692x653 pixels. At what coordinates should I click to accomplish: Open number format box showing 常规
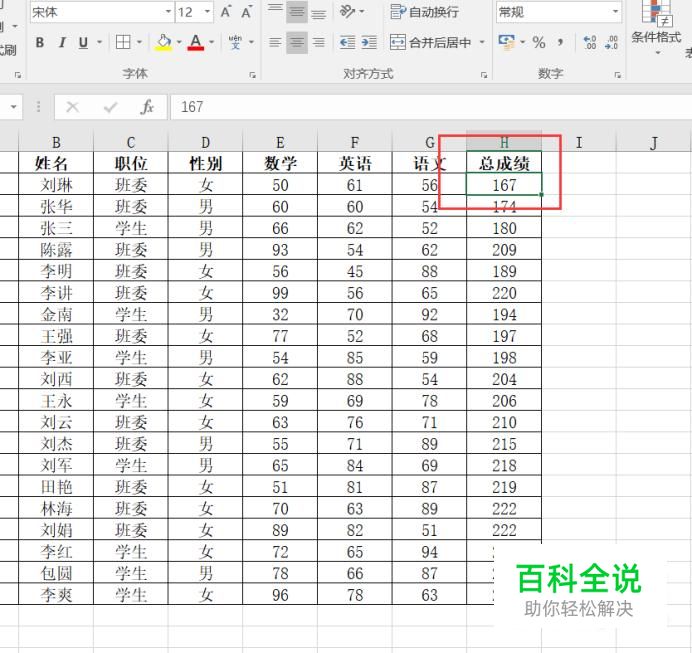tap(559, 12)
